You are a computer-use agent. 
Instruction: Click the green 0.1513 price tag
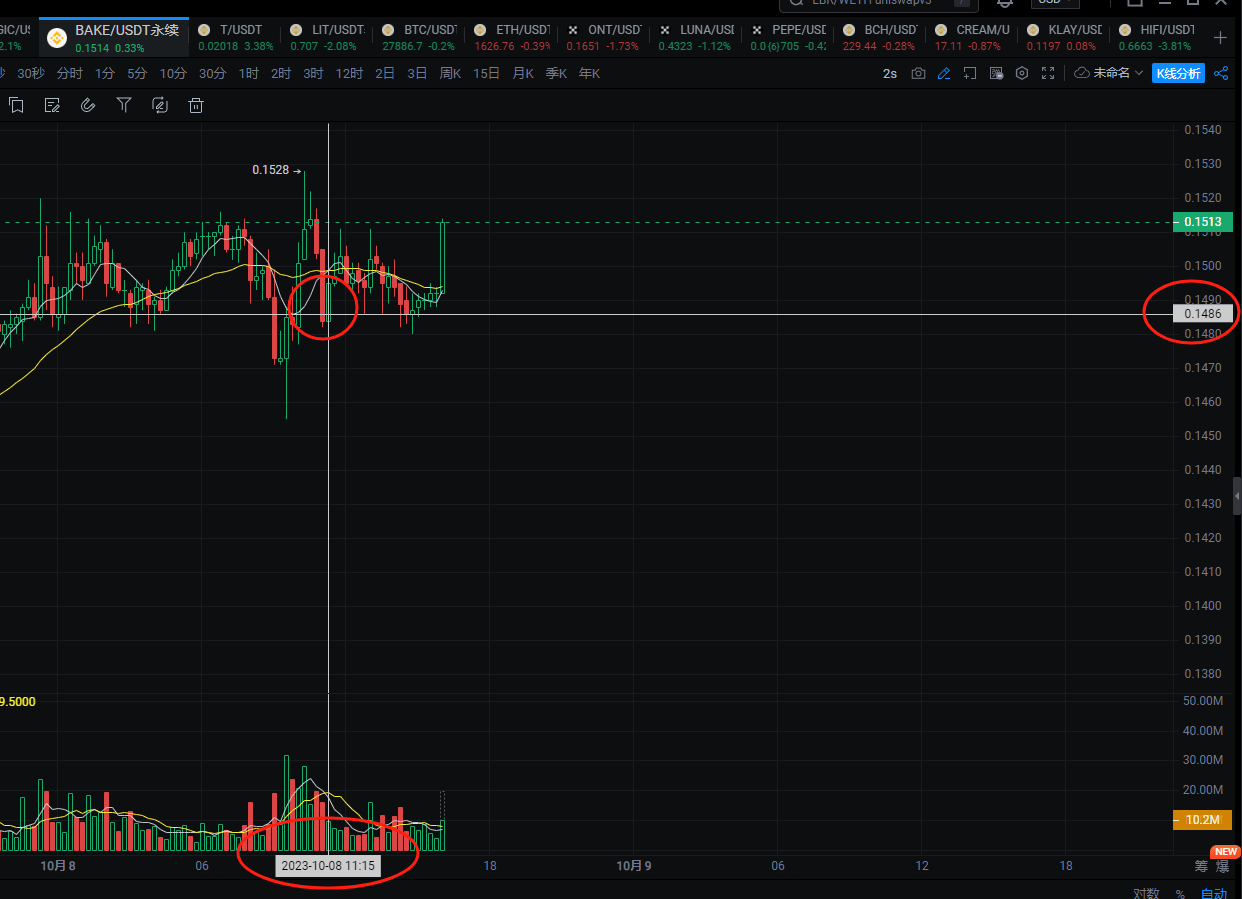1202,222
